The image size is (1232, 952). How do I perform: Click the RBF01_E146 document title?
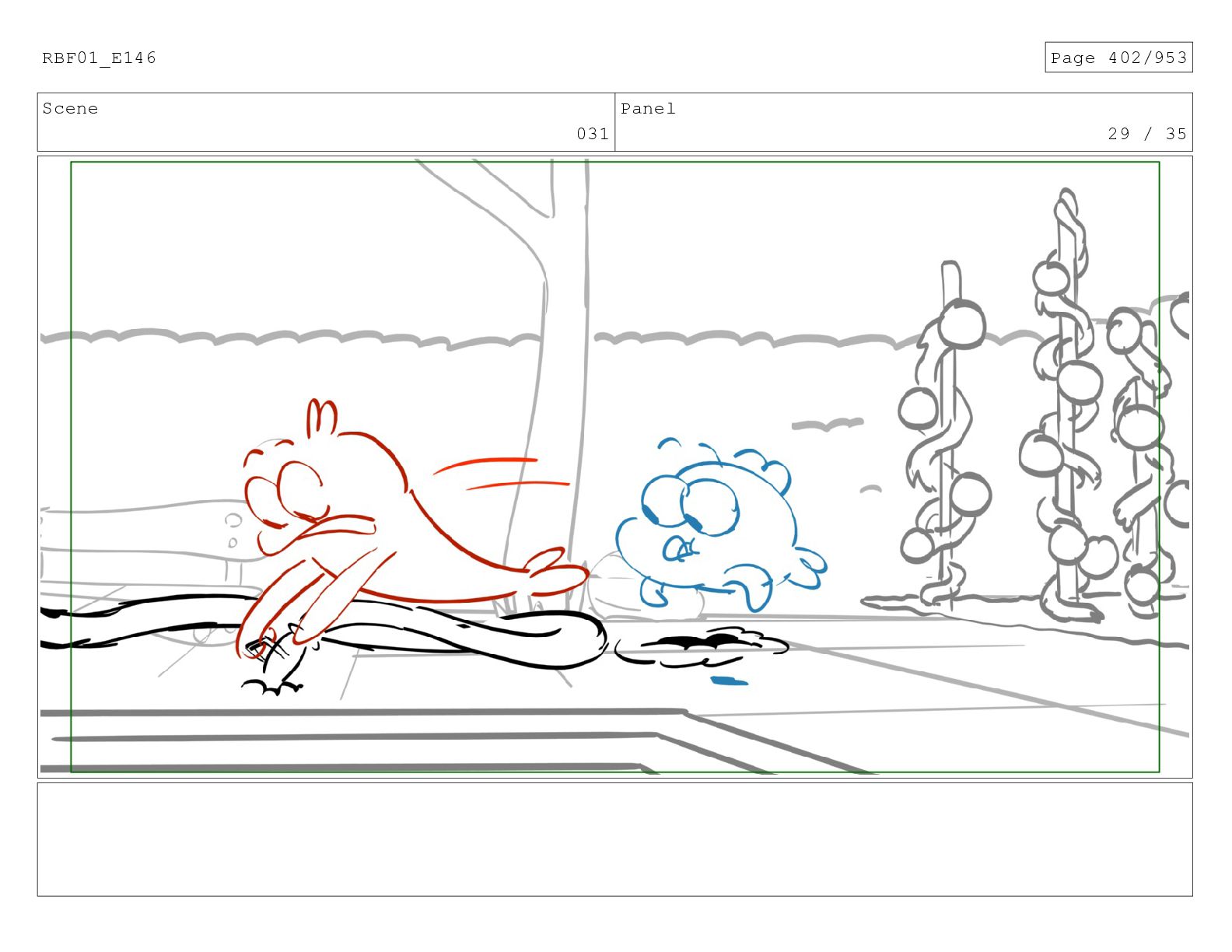tap(99, 58)
